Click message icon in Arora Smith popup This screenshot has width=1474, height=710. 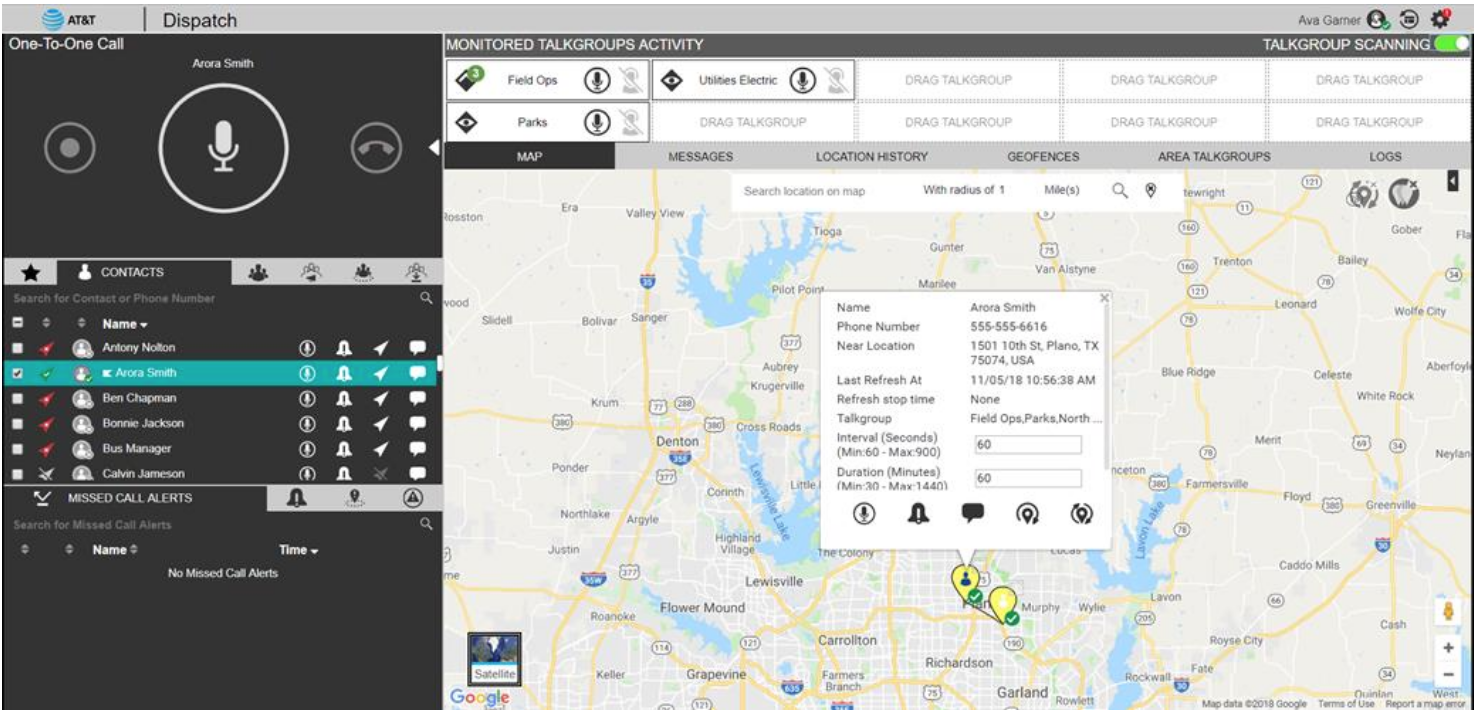(972, 513)
